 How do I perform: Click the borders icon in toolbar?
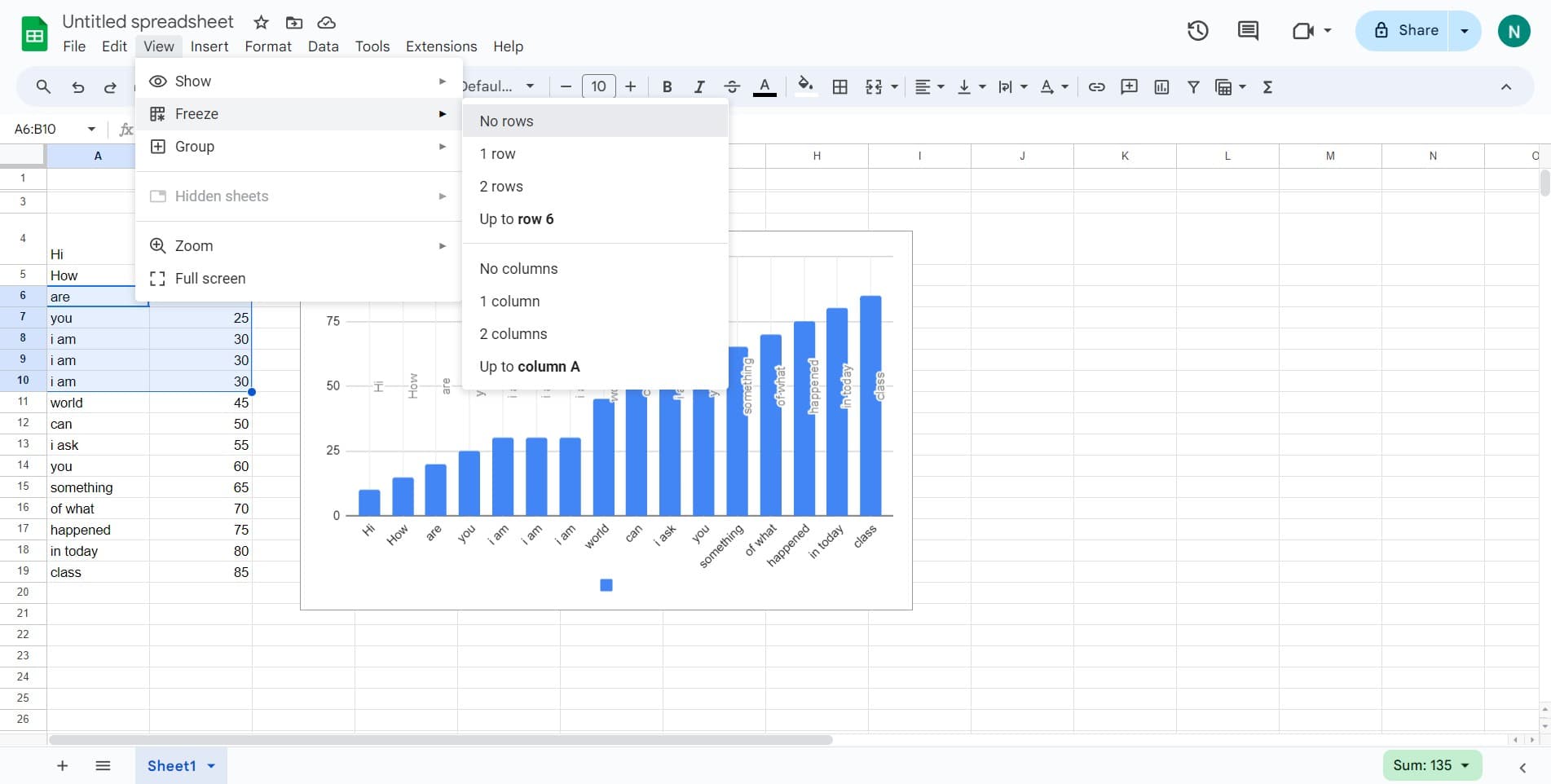tap(840, 87)
